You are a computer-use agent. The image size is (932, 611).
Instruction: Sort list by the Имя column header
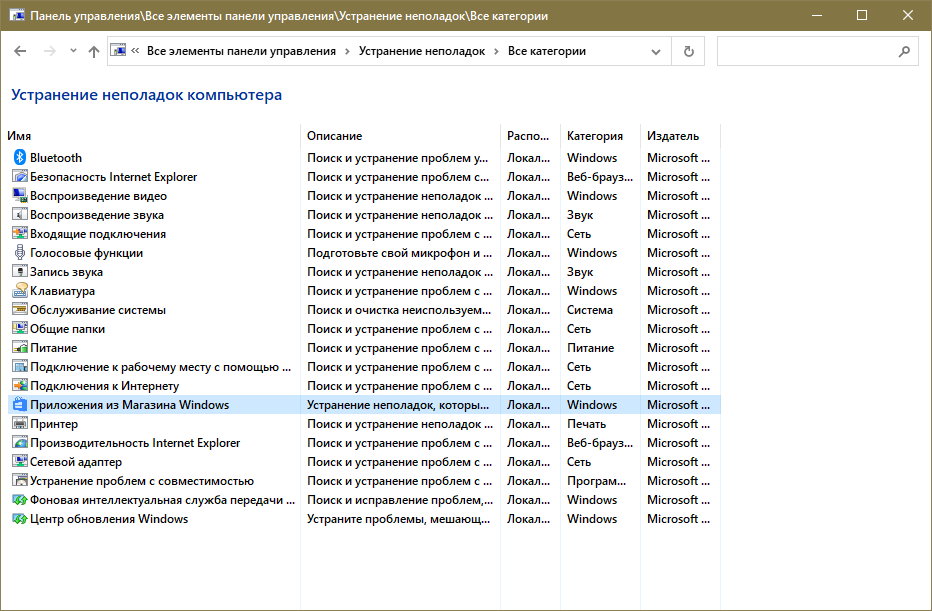pos(19,136)
